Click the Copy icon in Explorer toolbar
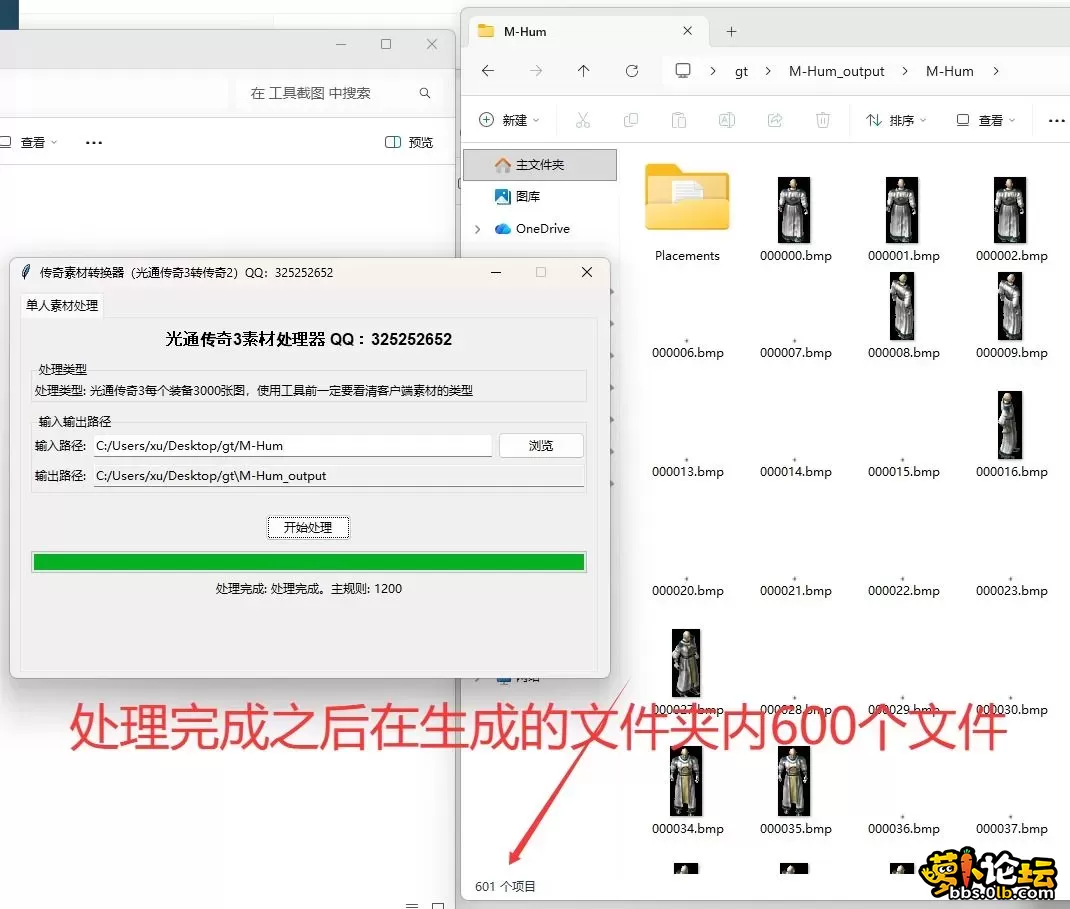Screen dimensions: 1070x909 pos(631,120)
